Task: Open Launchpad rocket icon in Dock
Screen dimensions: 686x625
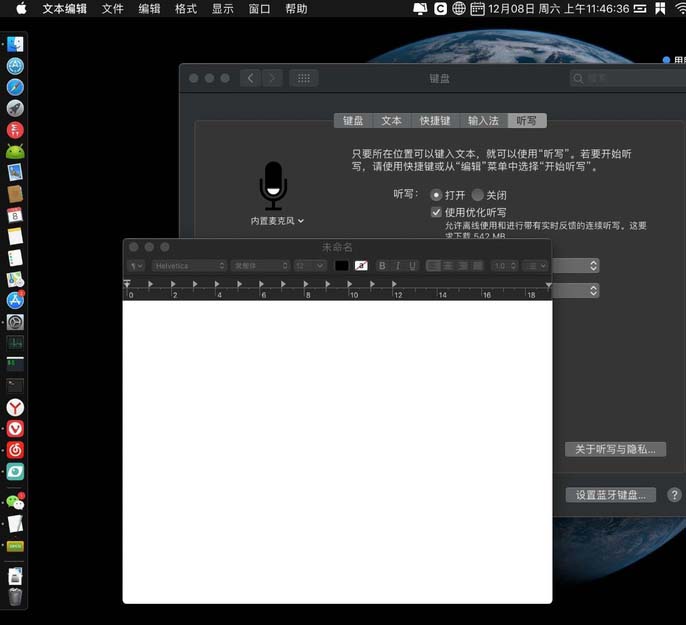Action: click(x=15, y=108)
